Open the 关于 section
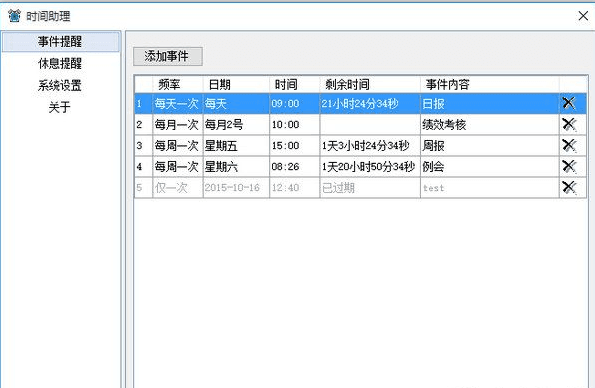The height and width of the screenshot is (388, 595). coord(60,107)
